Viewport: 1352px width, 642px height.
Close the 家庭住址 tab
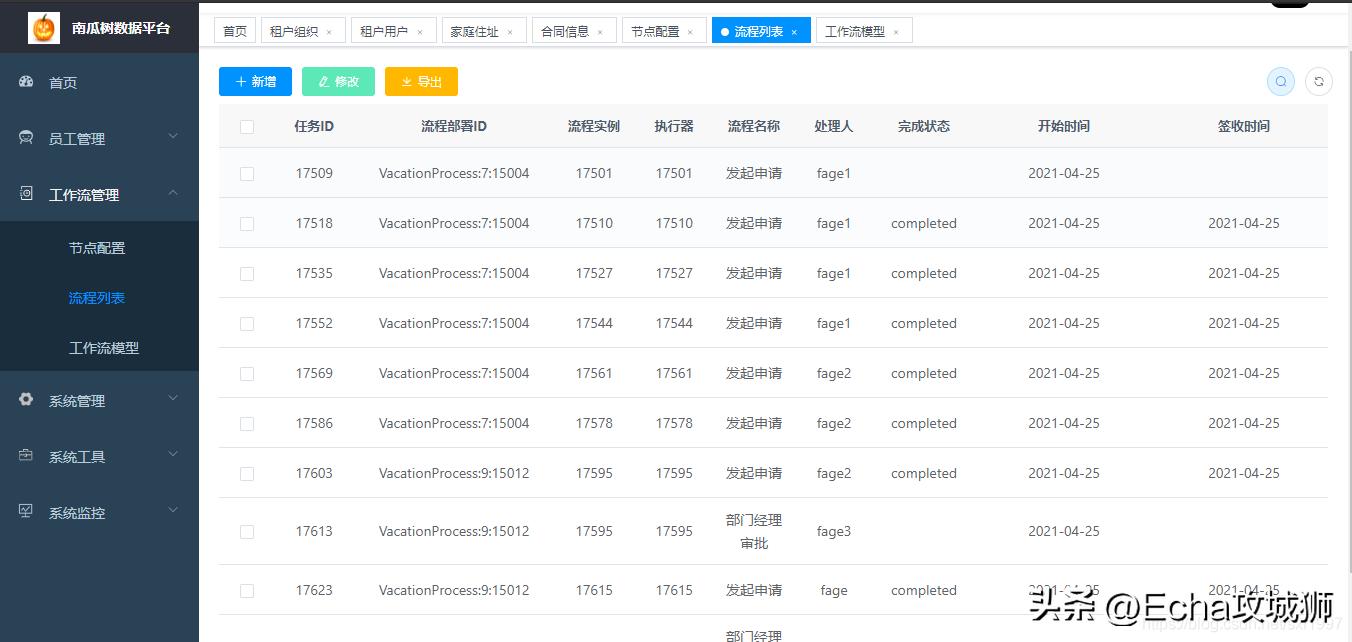(512, 30)
